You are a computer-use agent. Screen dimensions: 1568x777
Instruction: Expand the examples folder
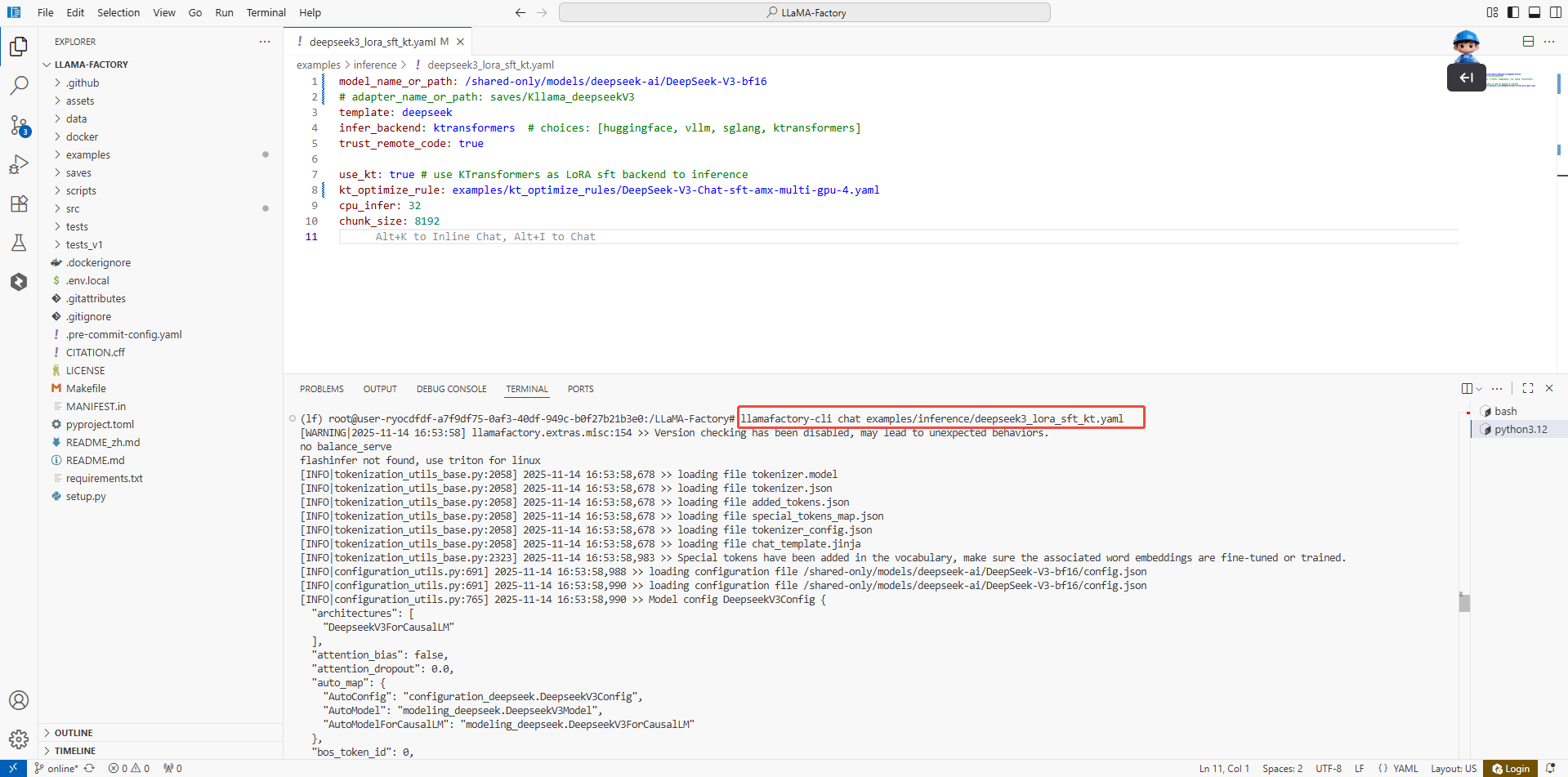click(88, 155)
